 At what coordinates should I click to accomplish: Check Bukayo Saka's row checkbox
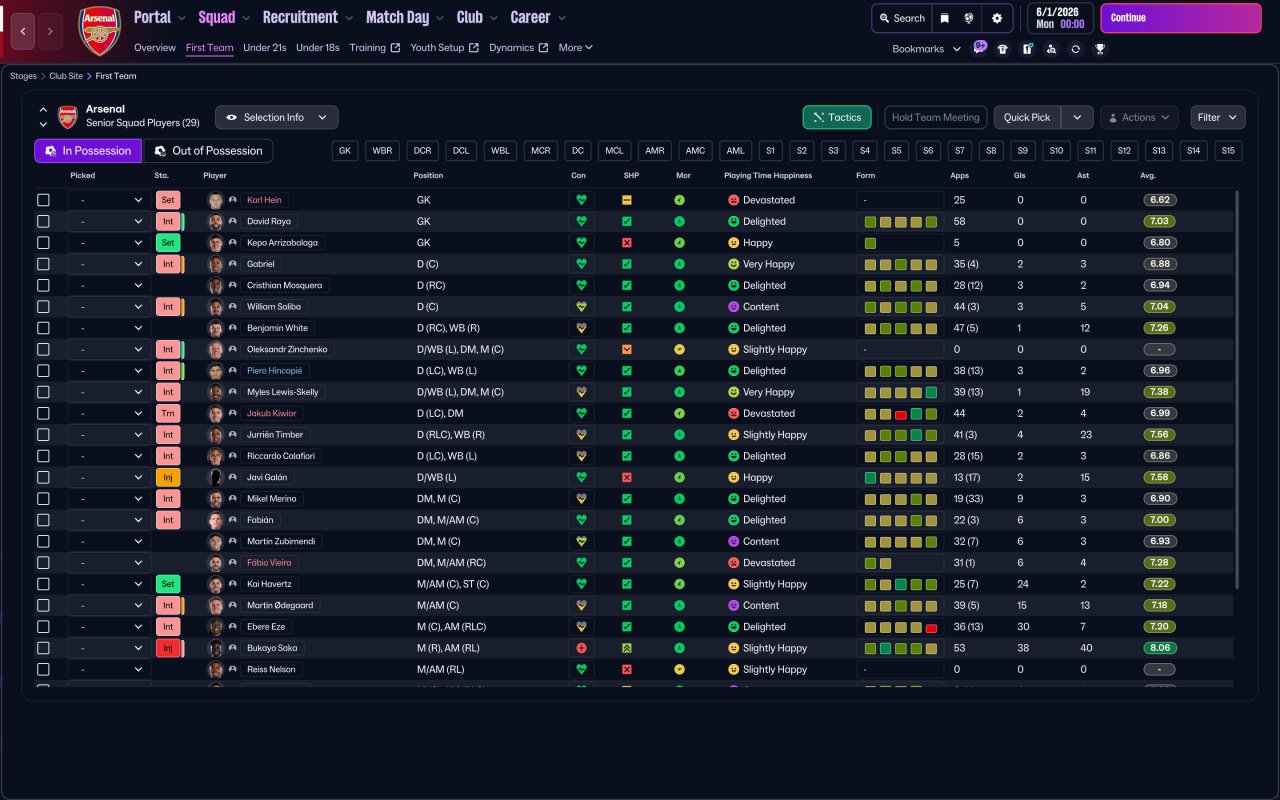43,648
